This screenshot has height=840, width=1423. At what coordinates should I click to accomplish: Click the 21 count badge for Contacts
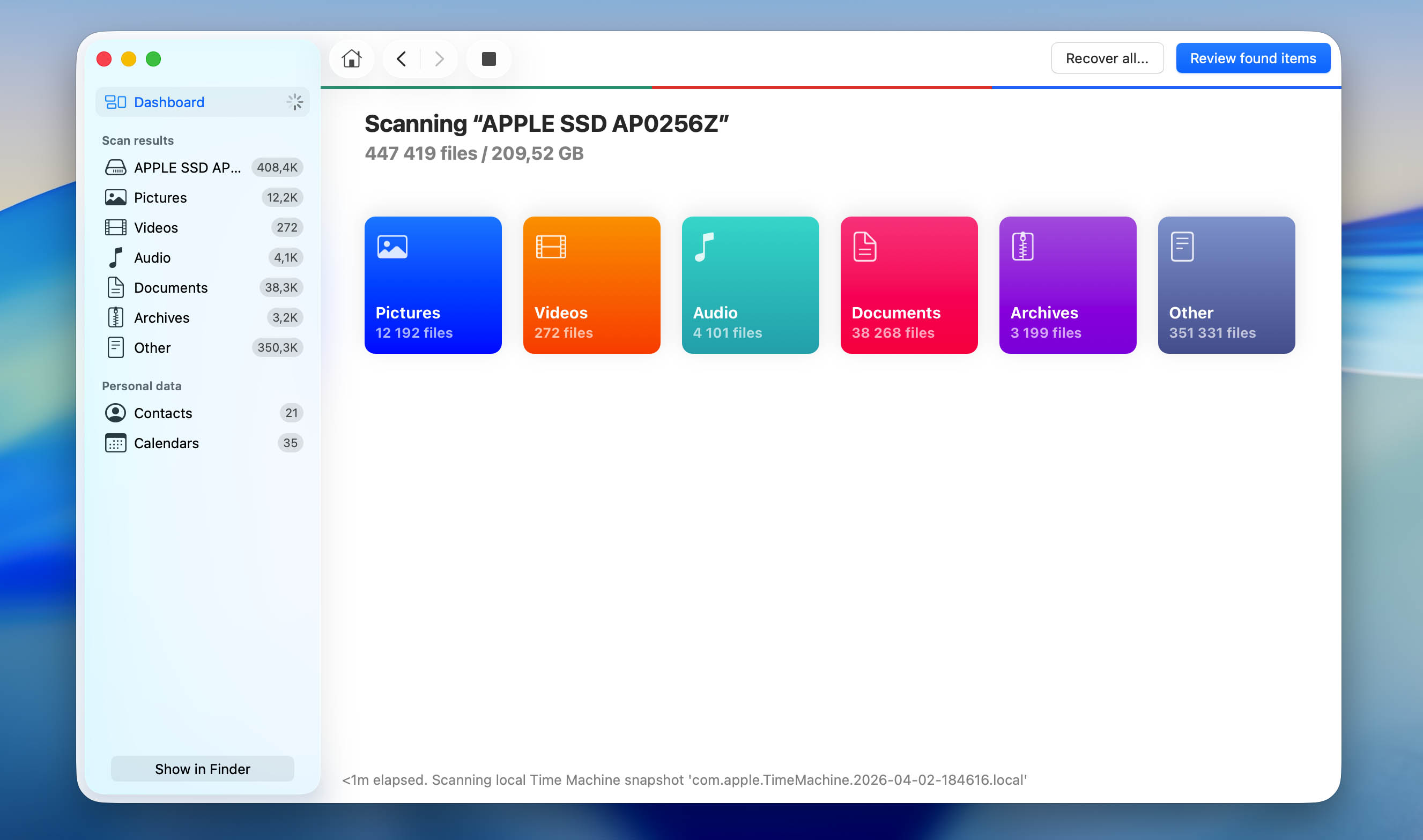(x=292, y=413)
